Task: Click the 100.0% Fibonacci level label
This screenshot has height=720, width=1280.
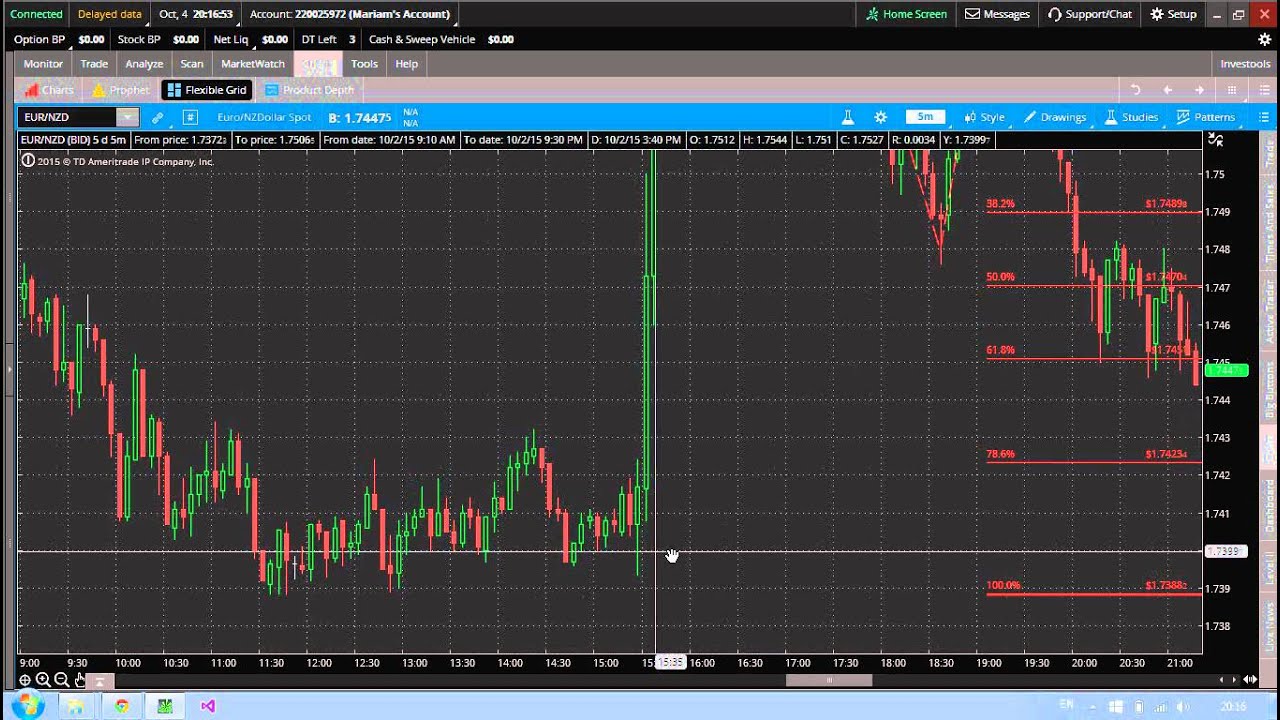Action: click(1003, 585)
